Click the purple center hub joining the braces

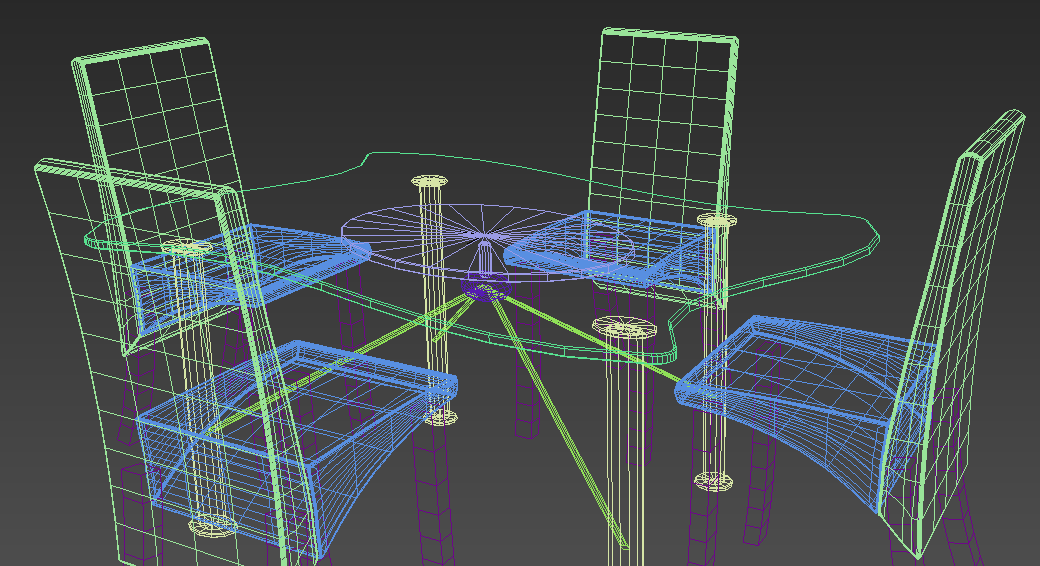(483, 291)
